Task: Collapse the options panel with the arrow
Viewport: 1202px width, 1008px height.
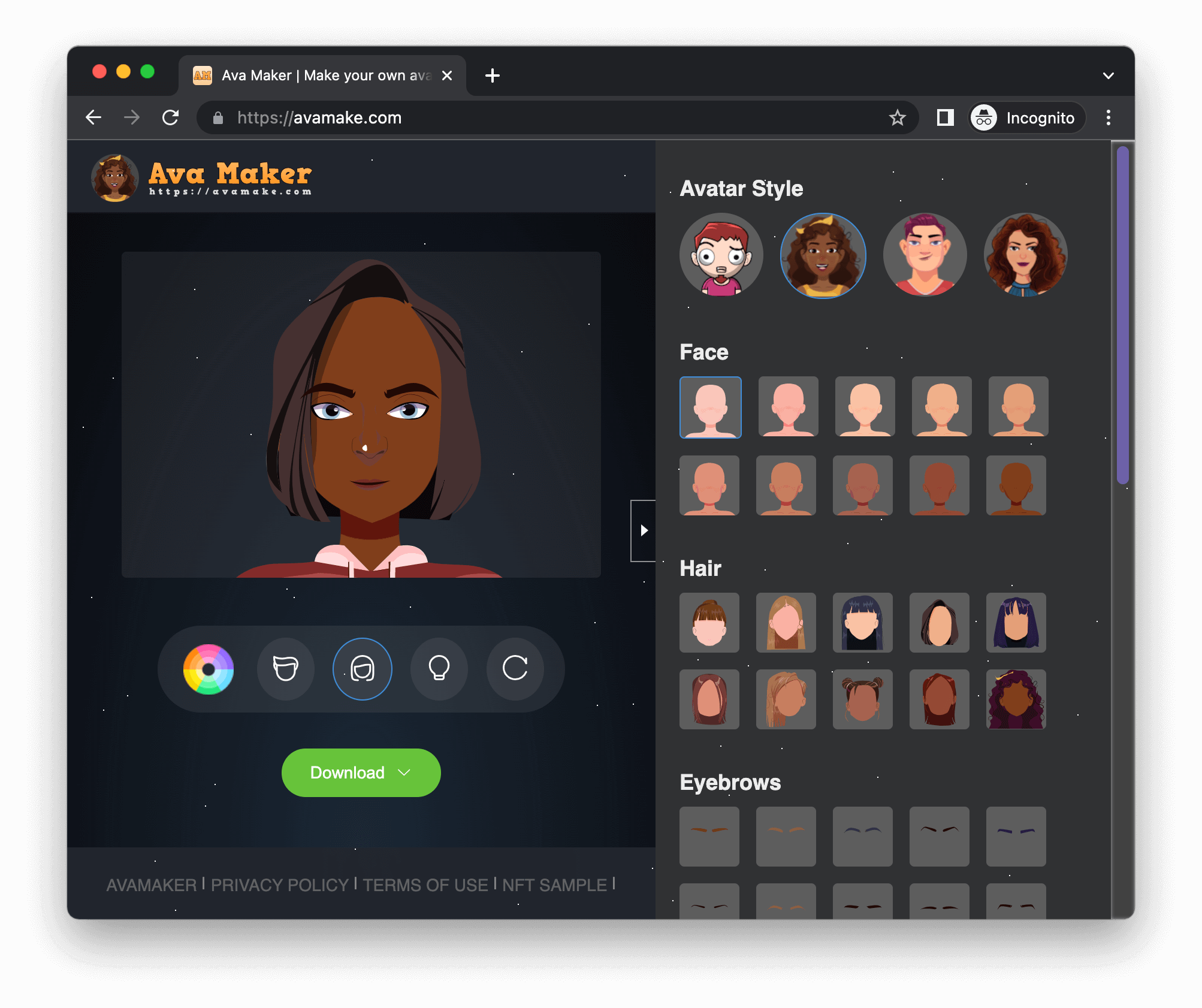Action: coord(644,530)
